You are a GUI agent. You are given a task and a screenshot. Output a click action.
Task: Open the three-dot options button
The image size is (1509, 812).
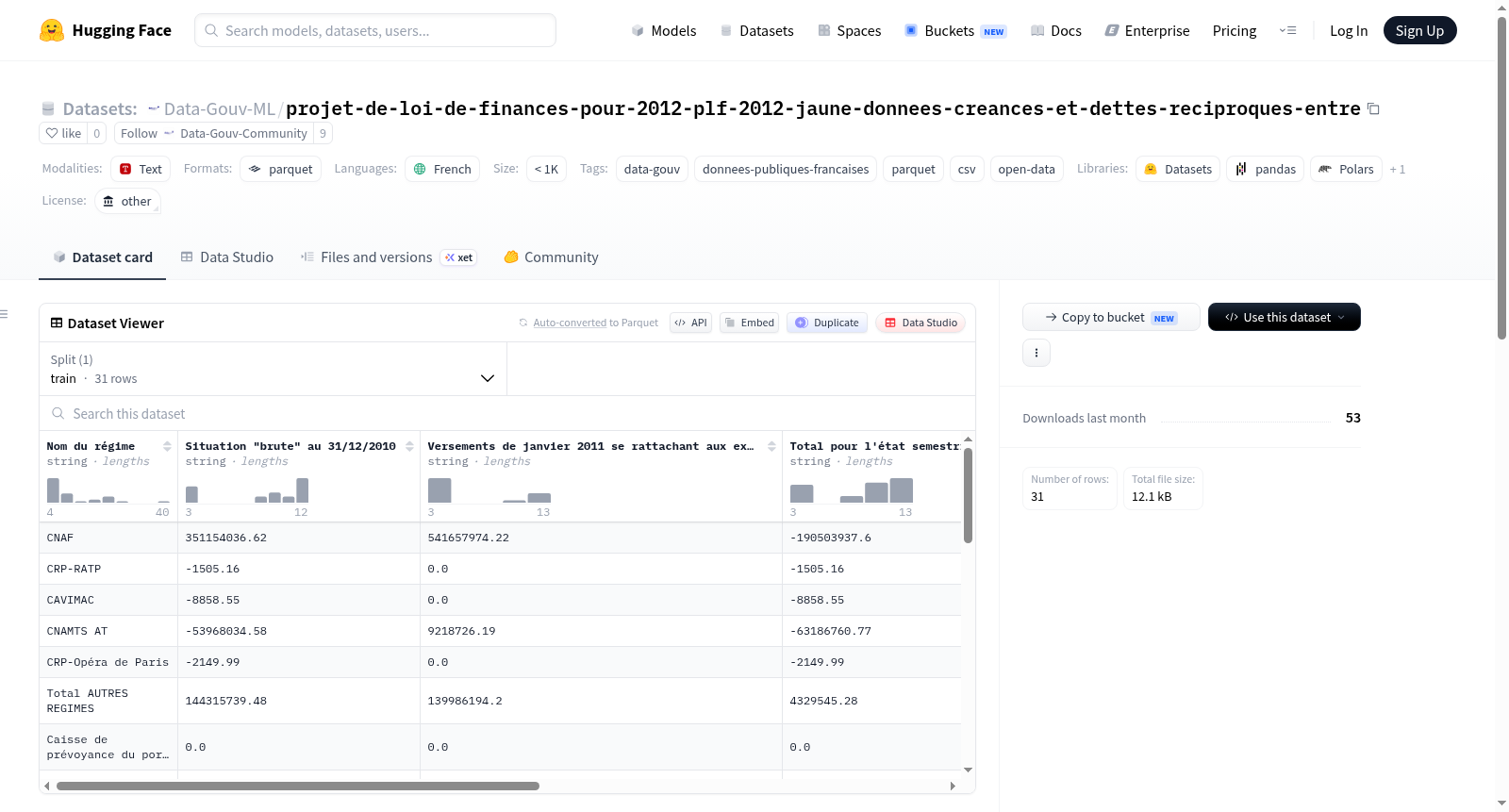(1036, 353)
